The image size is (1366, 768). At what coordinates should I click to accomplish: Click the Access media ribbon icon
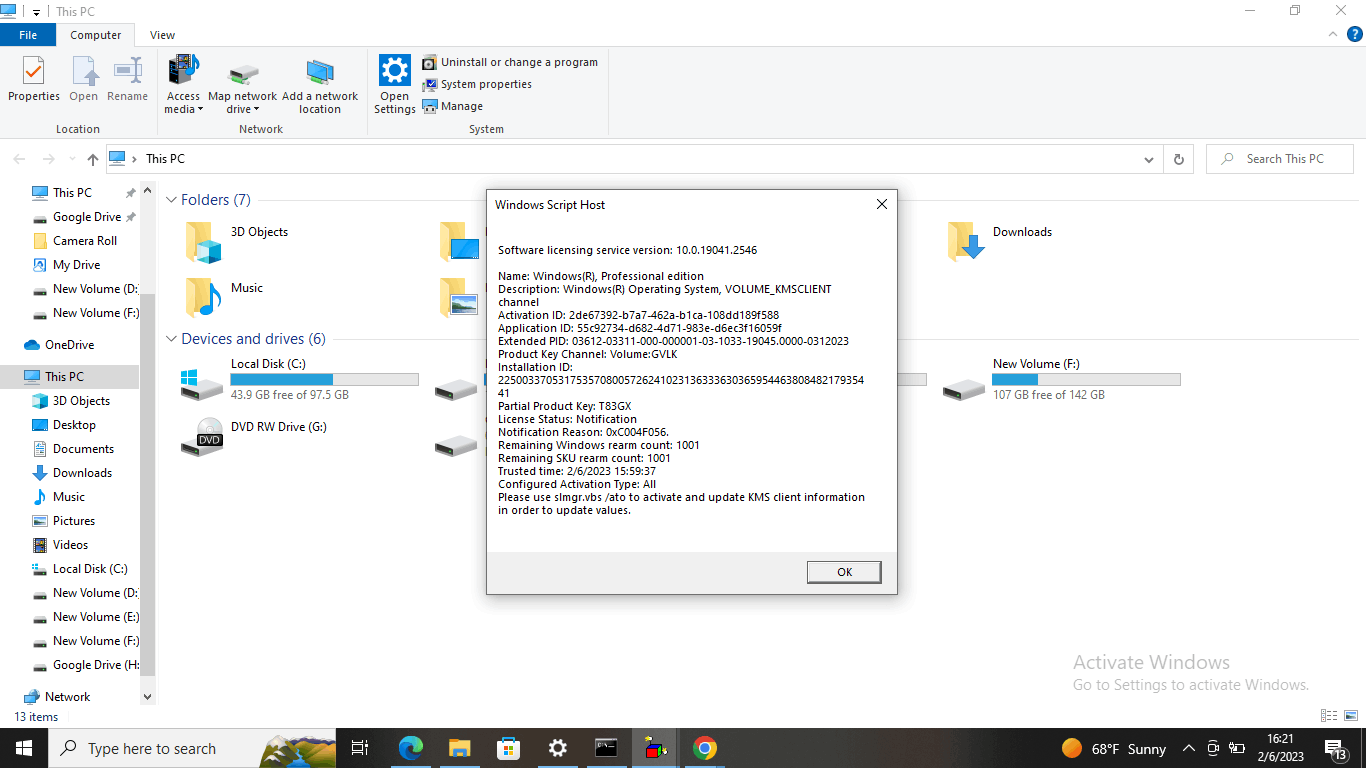(x=183, y=85)
